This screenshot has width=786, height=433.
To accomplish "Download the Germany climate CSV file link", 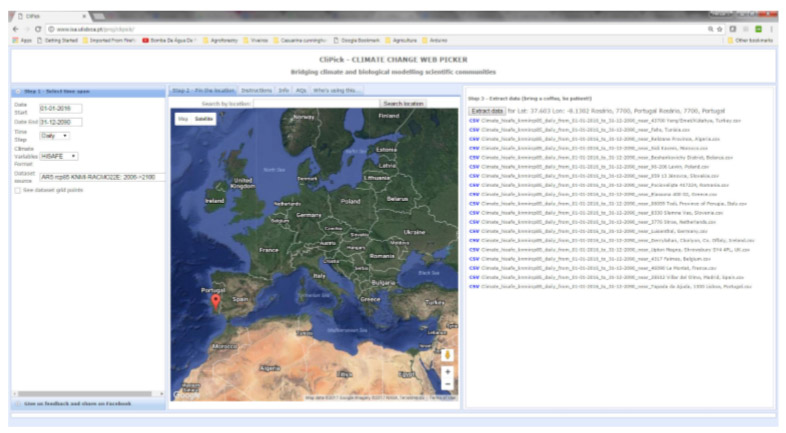I will 594,232.
